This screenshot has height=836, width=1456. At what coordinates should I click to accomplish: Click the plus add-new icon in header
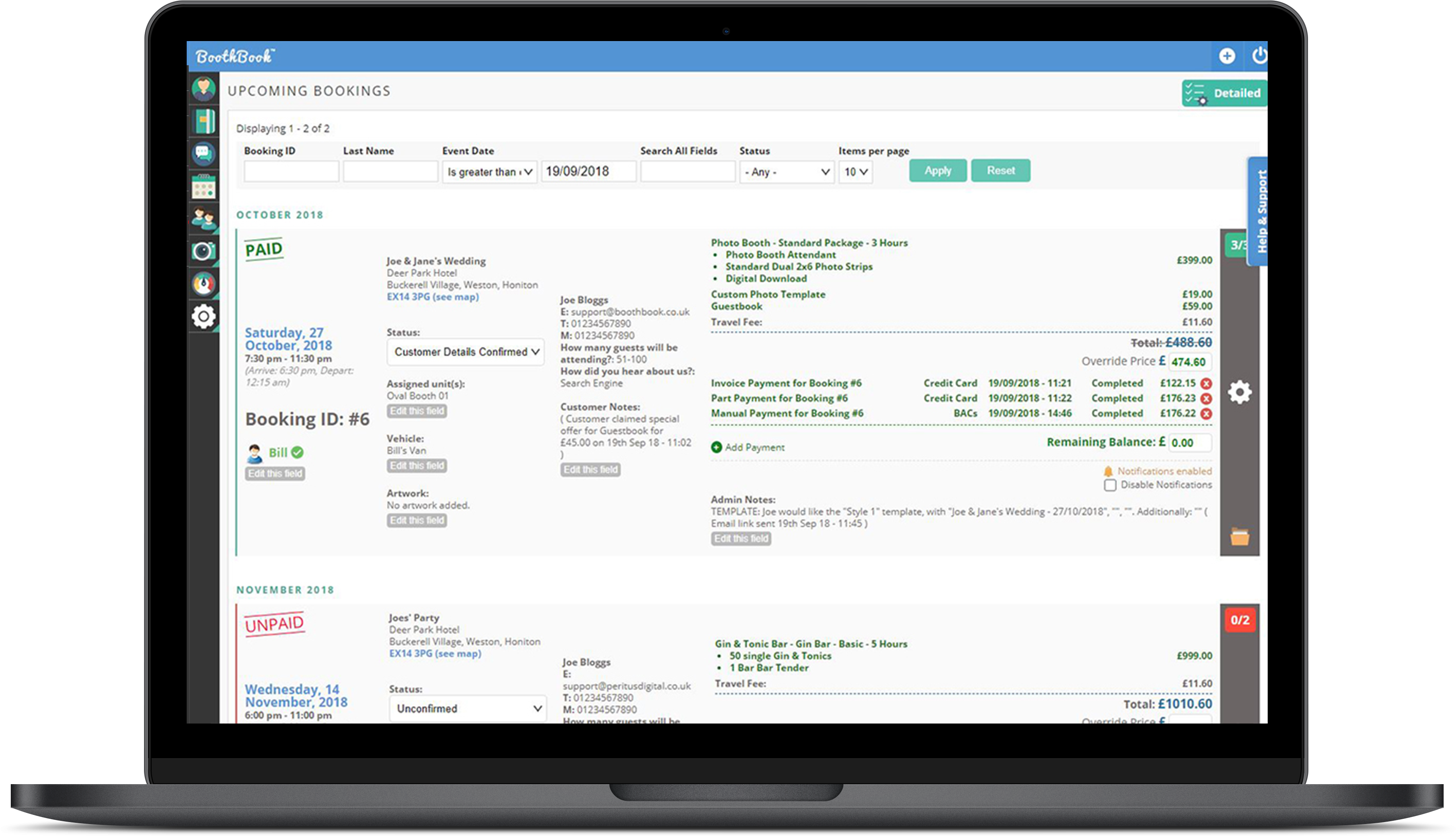tap(1226, 56)
